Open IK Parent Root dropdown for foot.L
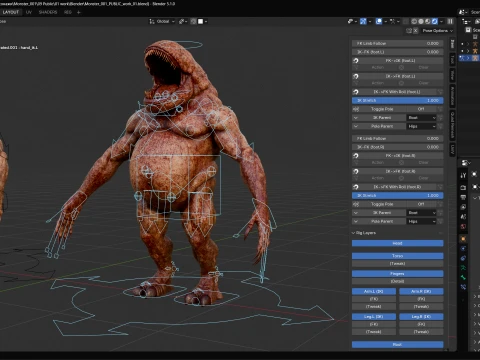Viewport: 480px width, 360px height. pyautogui.click(x=422, y=118)
